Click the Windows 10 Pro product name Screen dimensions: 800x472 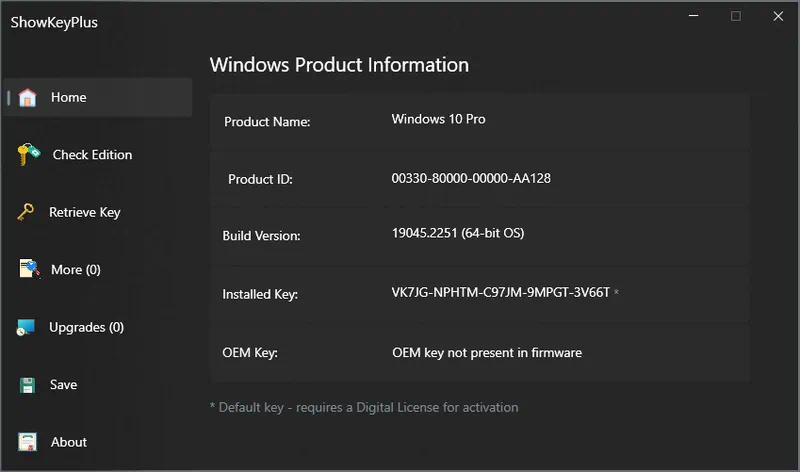click(438, 119)
